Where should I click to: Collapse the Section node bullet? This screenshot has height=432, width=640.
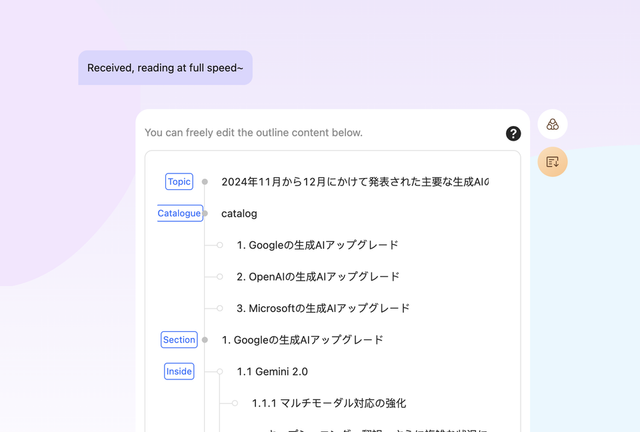[x=205, y=340]
